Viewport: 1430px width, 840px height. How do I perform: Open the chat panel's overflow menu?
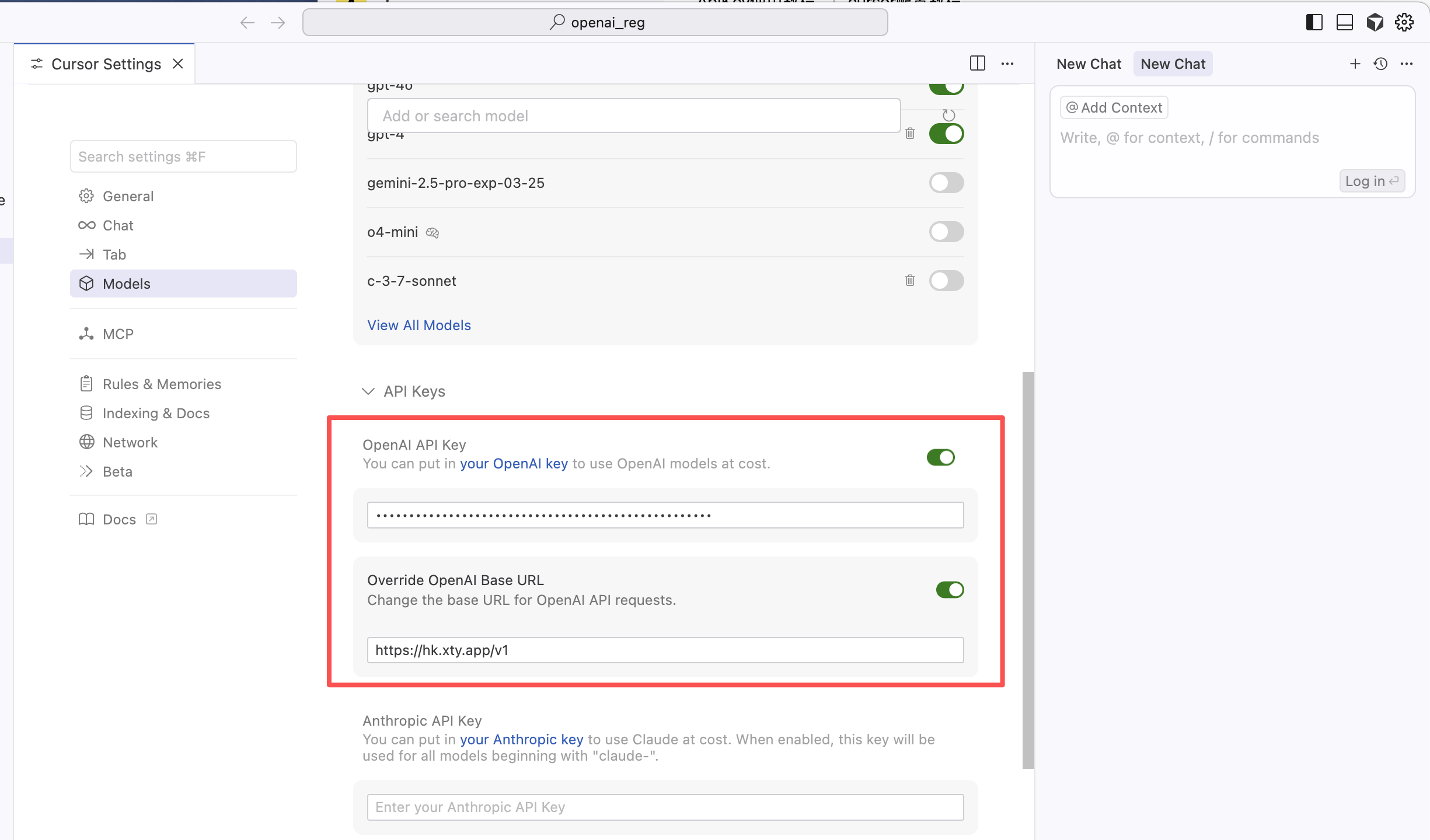point(1407,64)
